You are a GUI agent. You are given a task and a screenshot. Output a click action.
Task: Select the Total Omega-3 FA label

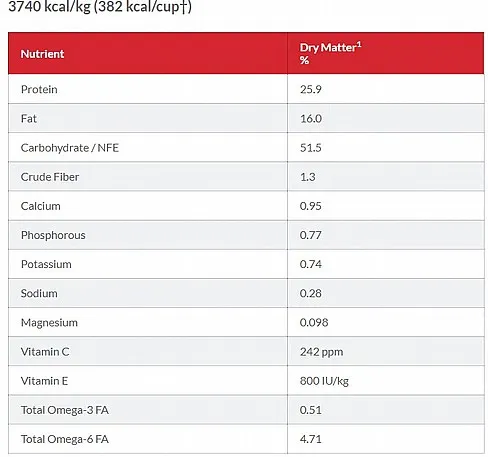[65, 410]
